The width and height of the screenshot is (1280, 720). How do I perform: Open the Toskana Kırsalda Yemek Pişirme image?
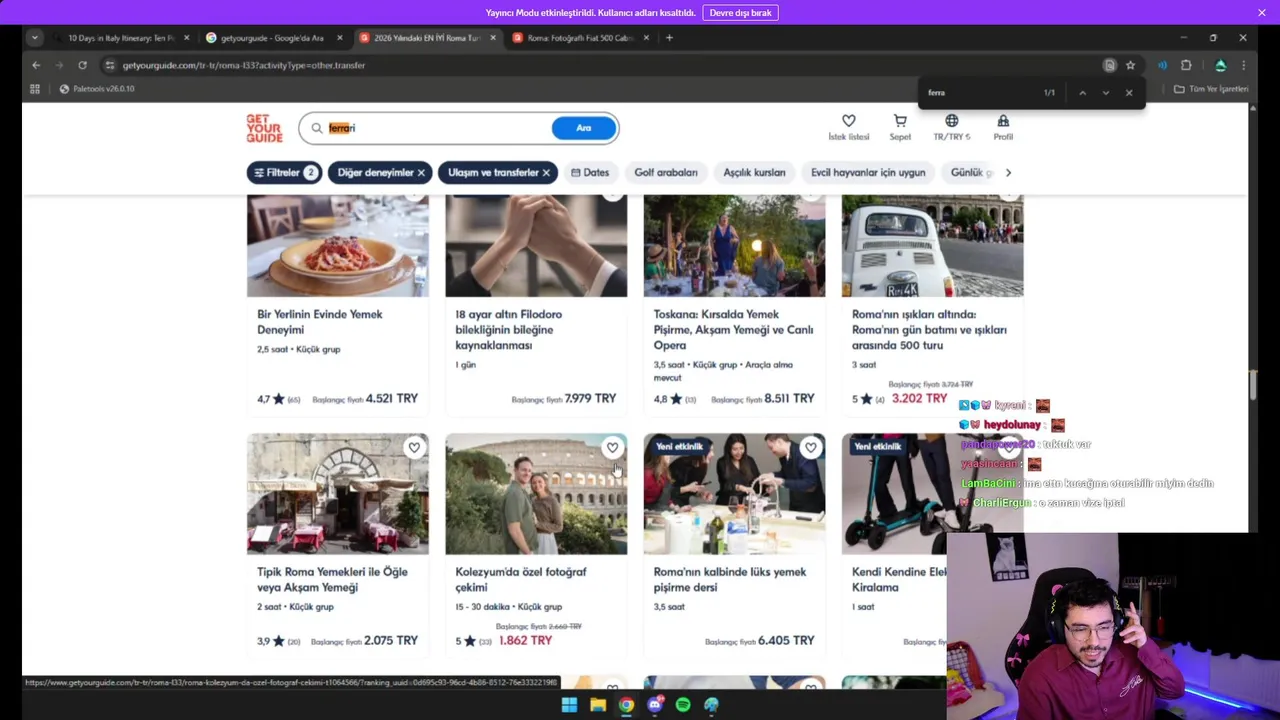coord(734,246)
